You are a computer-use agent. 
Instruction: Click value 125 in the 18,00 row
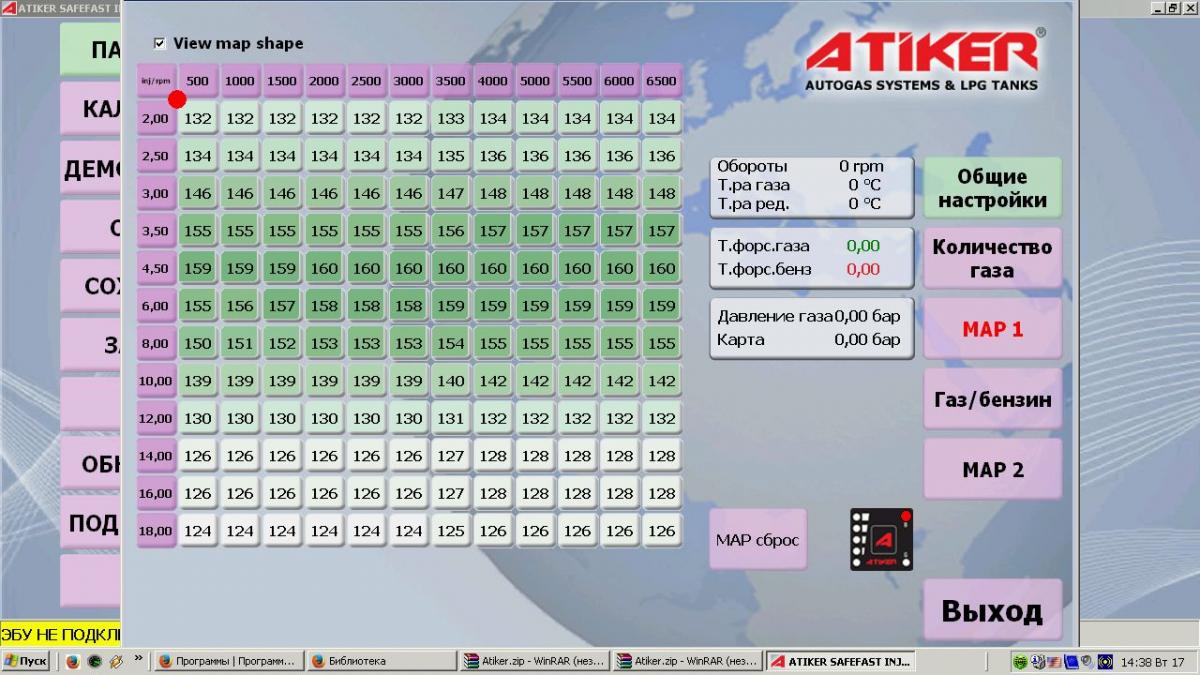click(x=451, y=531)
